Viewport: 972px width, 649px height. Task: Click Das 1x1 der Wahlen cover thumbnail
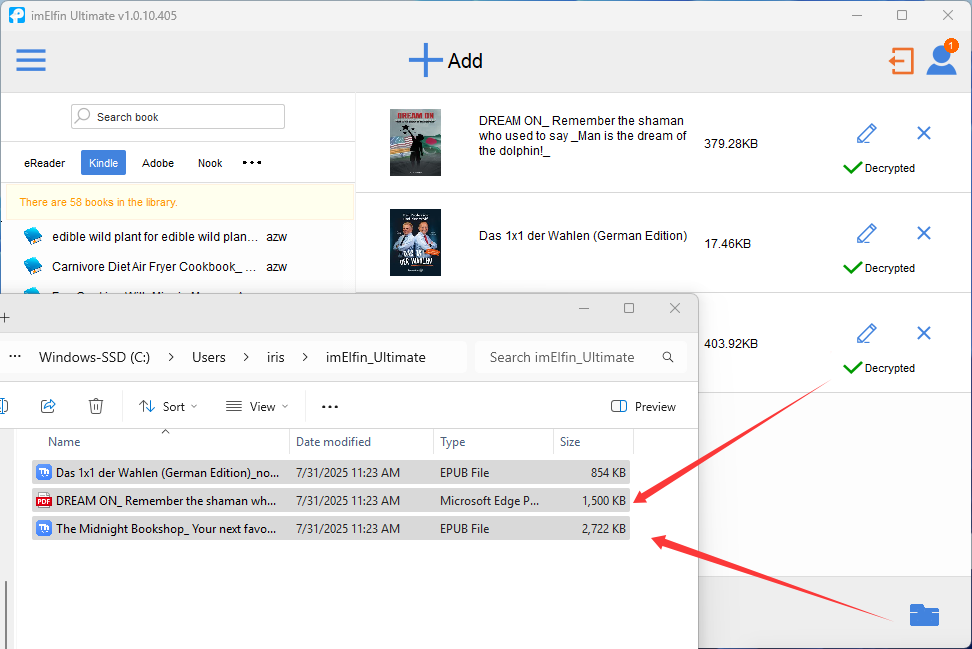[415, 242]
